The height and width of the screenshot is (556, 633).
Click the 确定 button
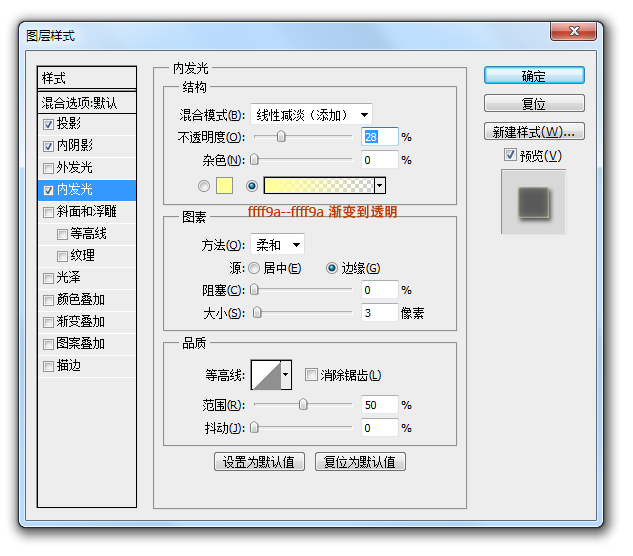534,76
